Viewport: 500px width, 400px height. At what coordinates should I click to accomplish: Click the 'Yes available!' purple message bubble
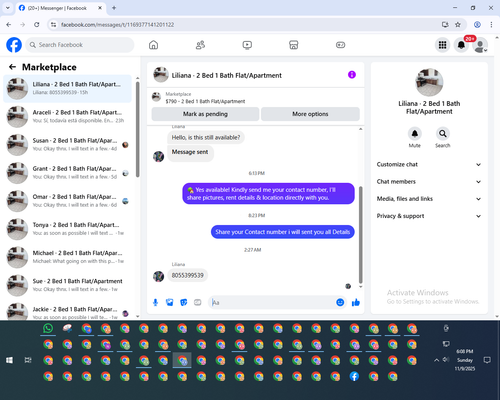[x=268, y=194]
